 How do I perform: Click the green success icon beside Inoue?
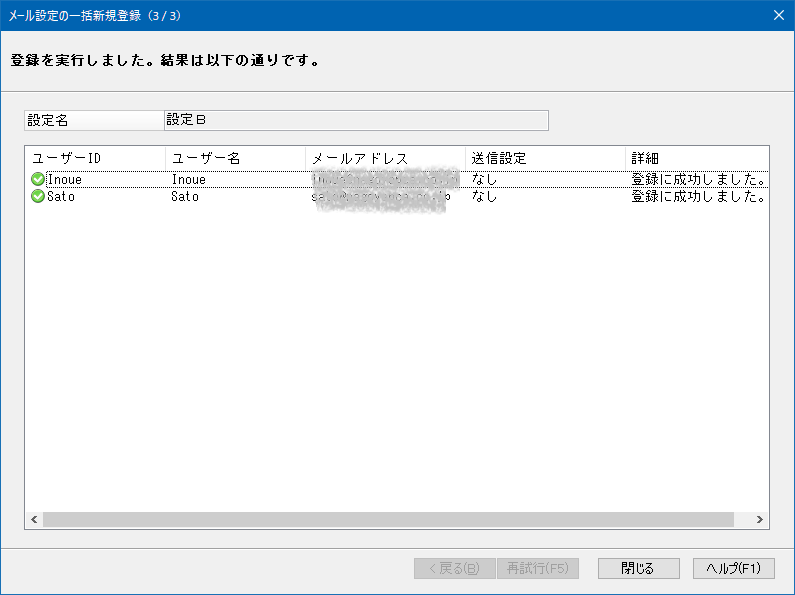[38, 179]
